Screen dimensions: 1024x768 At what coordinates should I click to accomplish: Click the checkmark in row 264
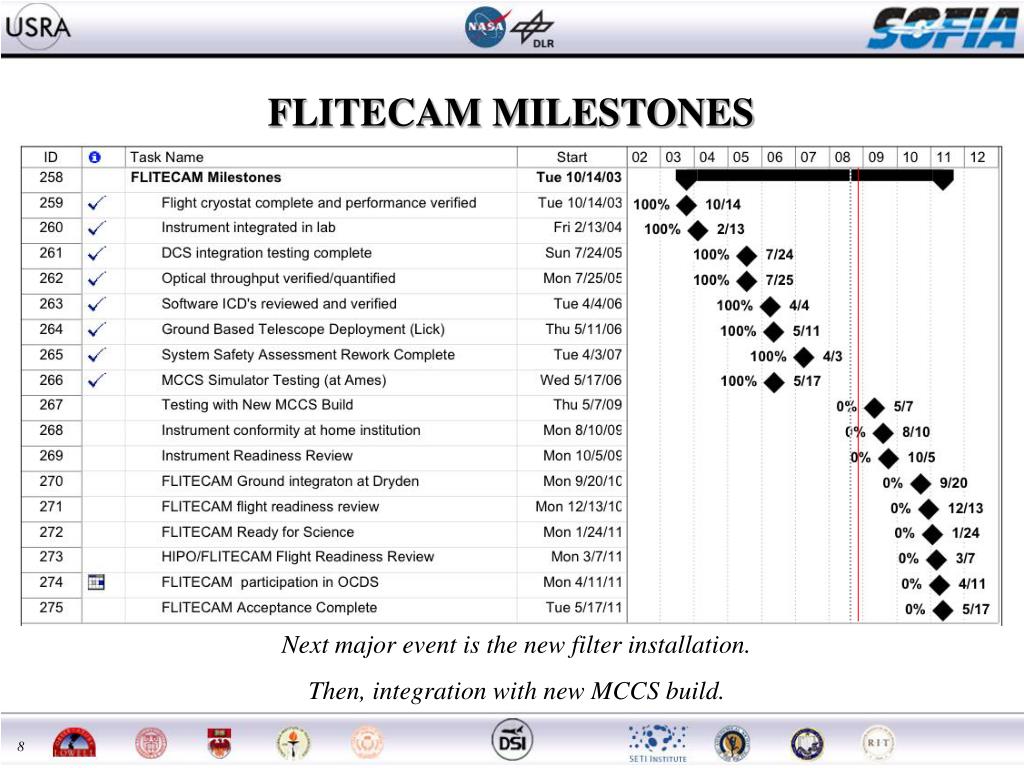coord(97,330)
